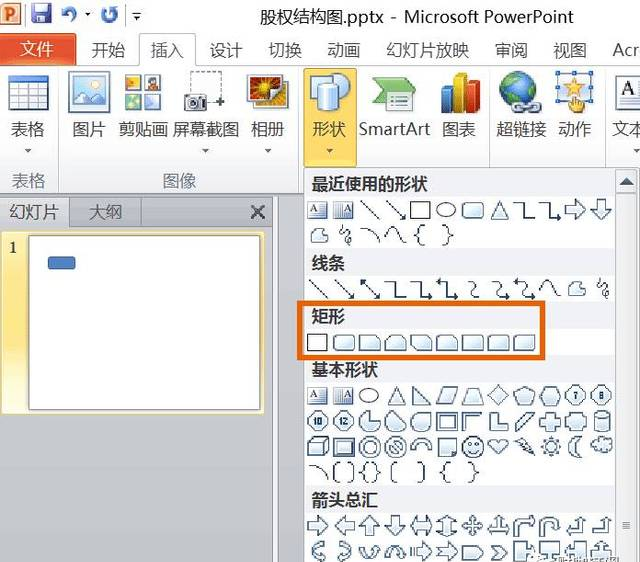Open the undo history dropdown arrow
Viewport: 640px width, 562px height.
(88, 15)
